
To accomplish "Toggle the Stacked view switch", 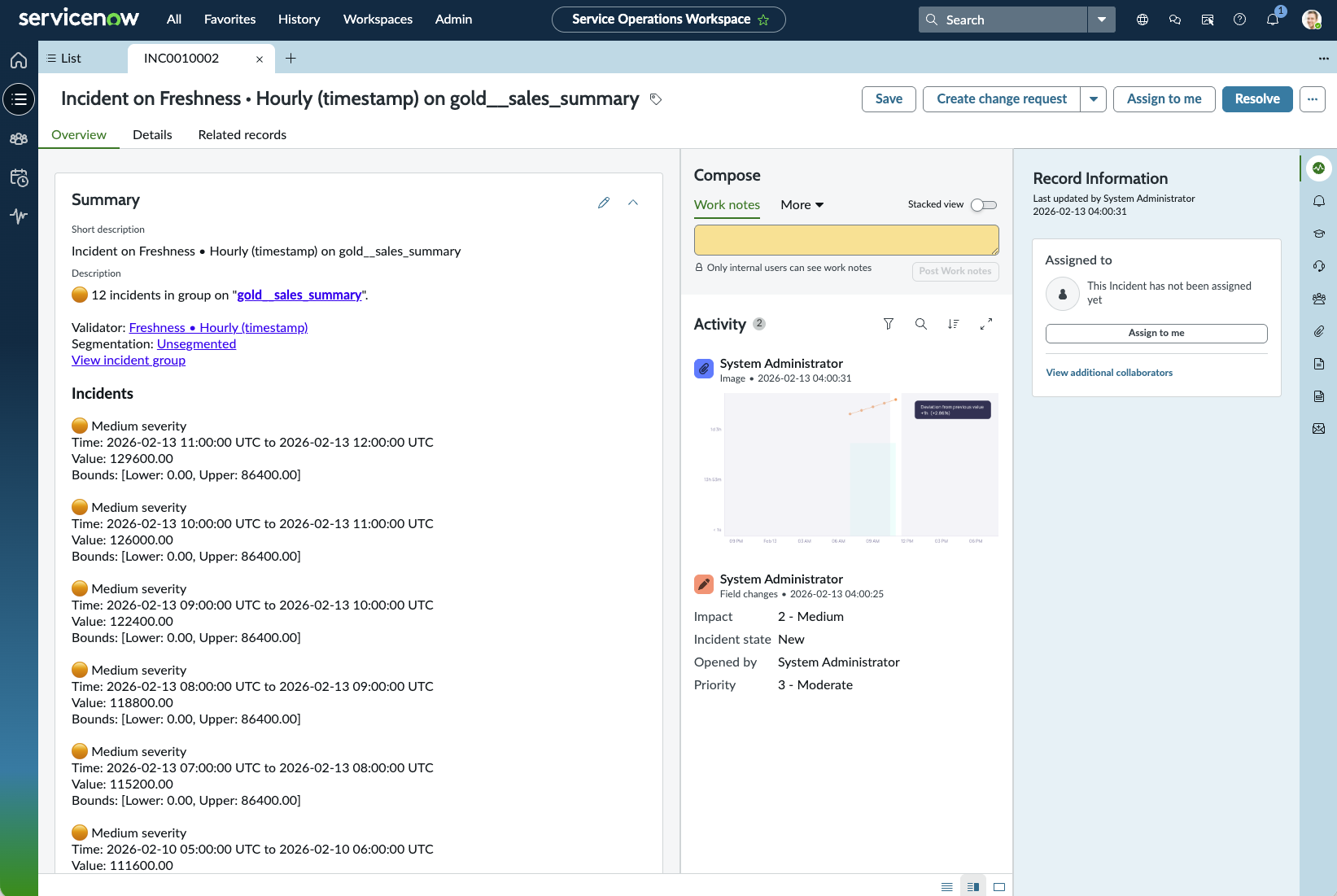I will pyautogui.click(x=984, y=205).
